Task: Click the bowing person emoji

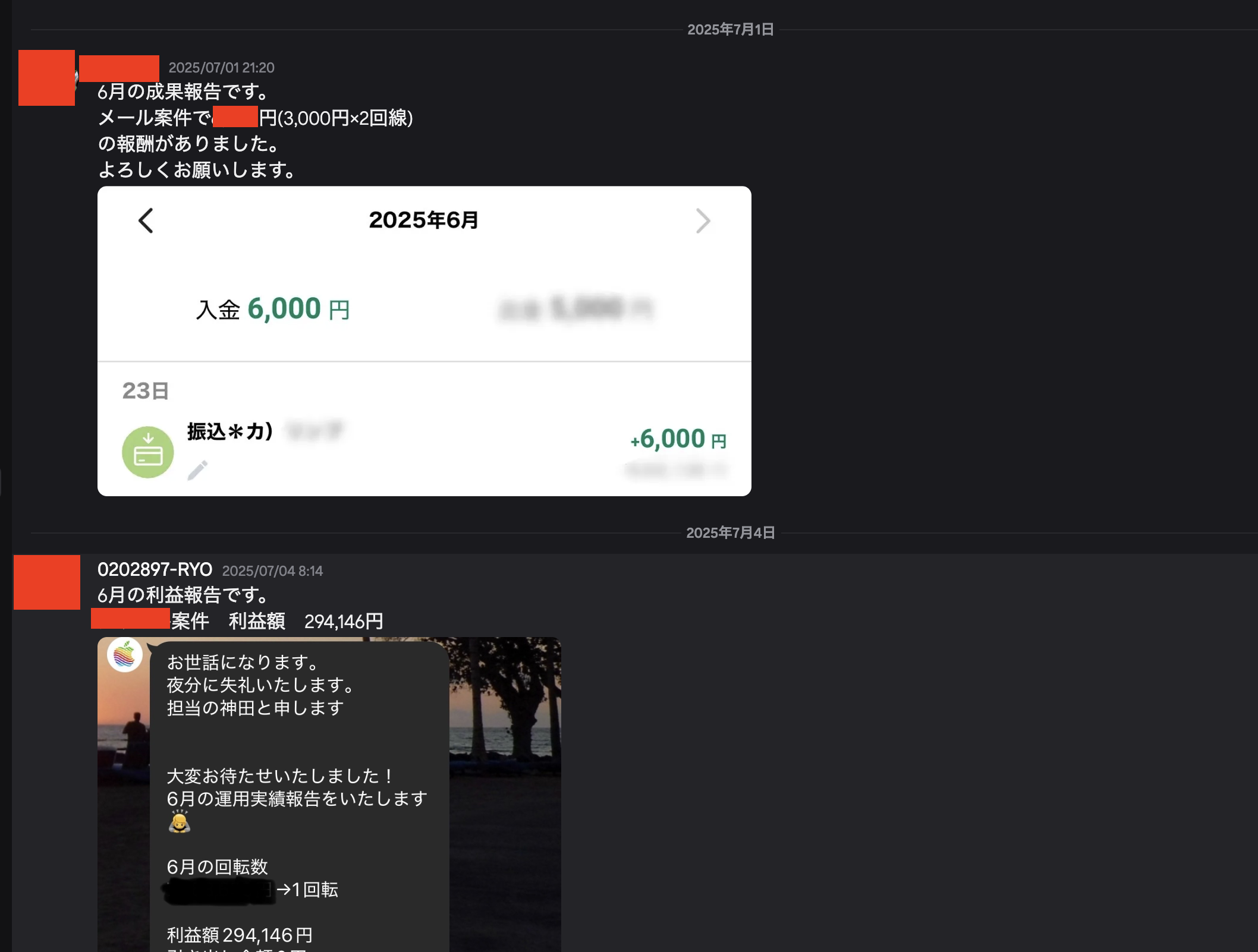Action: click(179, 822)
